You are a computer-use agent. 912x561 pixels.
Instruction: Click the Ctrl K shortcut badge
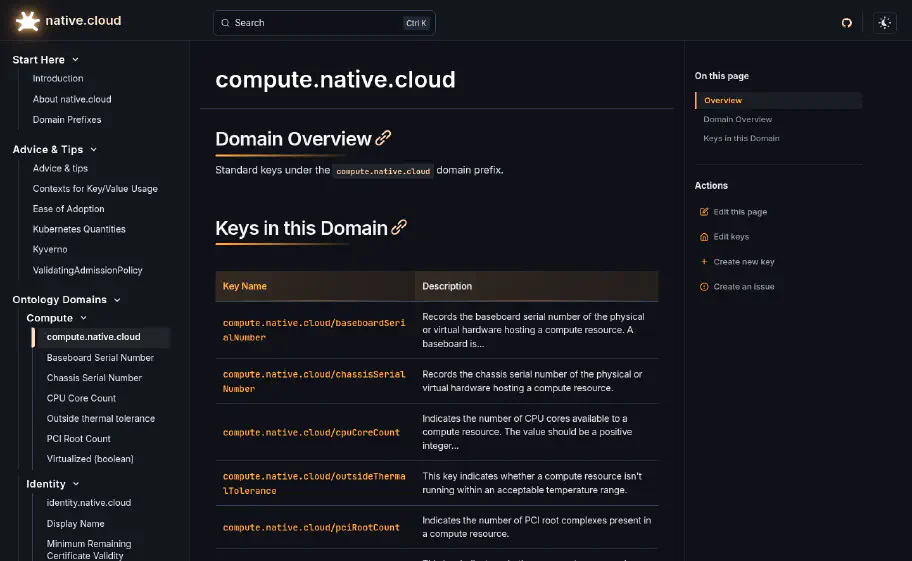point(416,23)
